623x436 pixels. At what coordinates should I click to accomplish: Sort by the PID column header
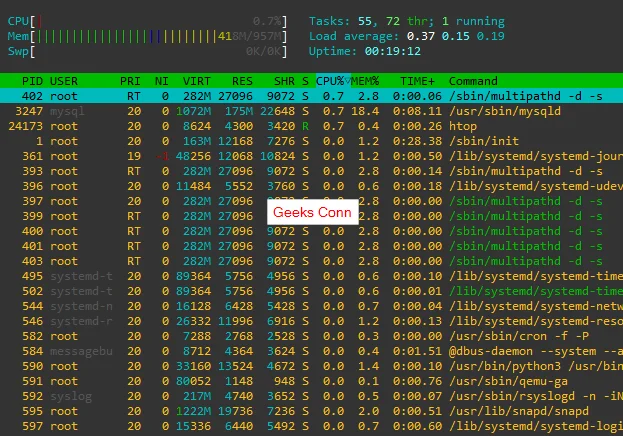[32, 81]
